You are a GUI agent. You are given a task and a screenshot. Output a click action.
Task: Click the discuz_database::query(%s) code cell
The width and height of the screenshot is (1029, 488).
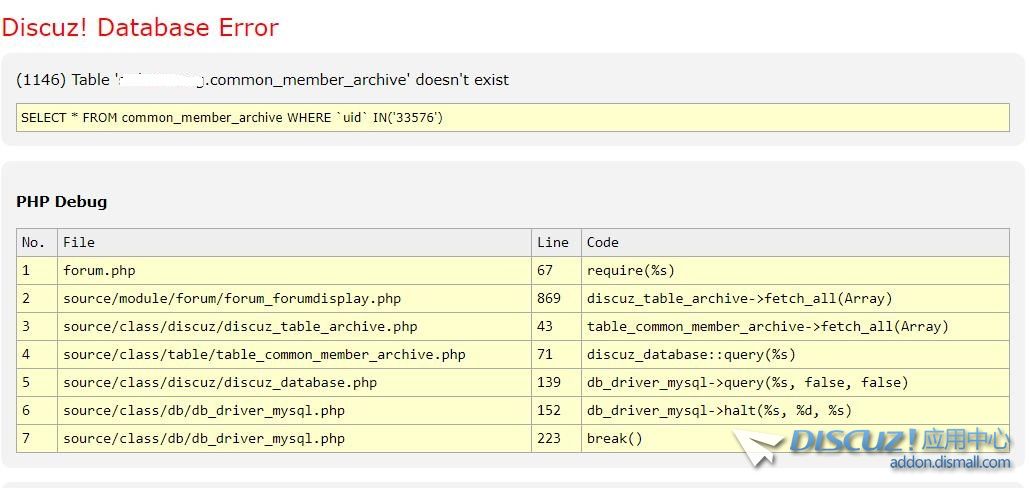click(x=691, y=354)
